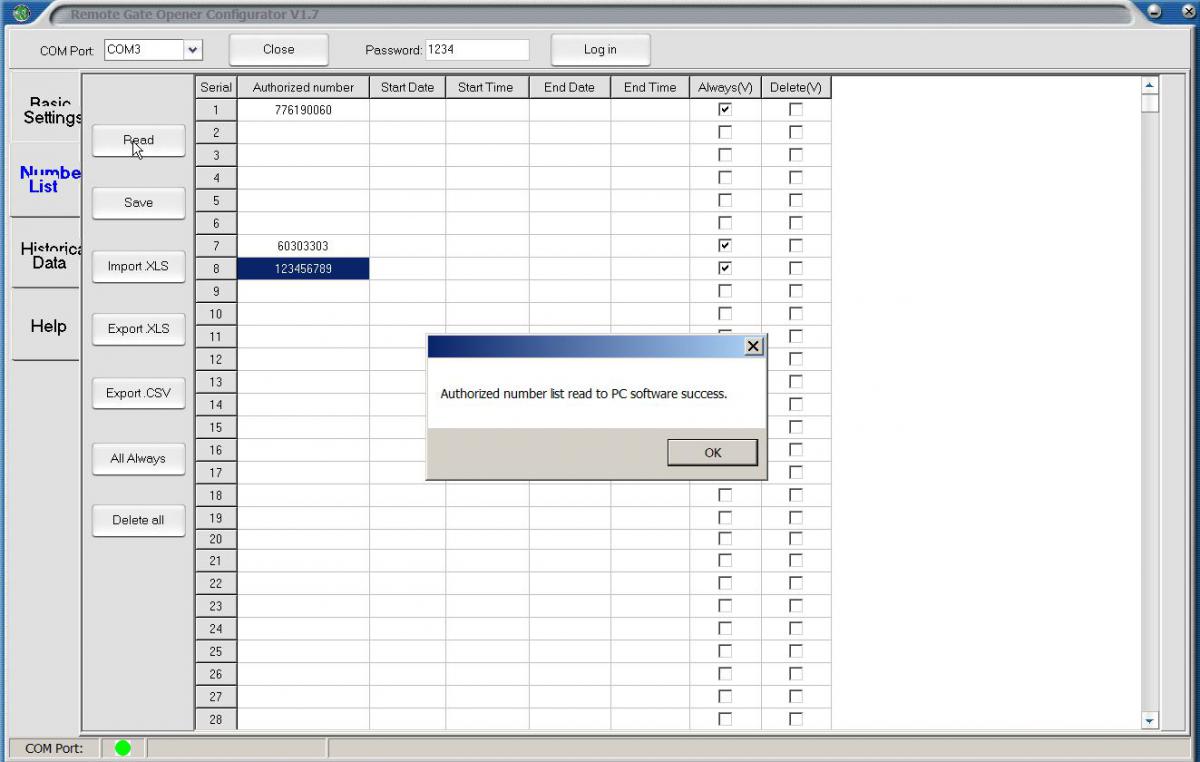
Task: Select authorized number 60303303 cell
Action: (x=303, y=246)
